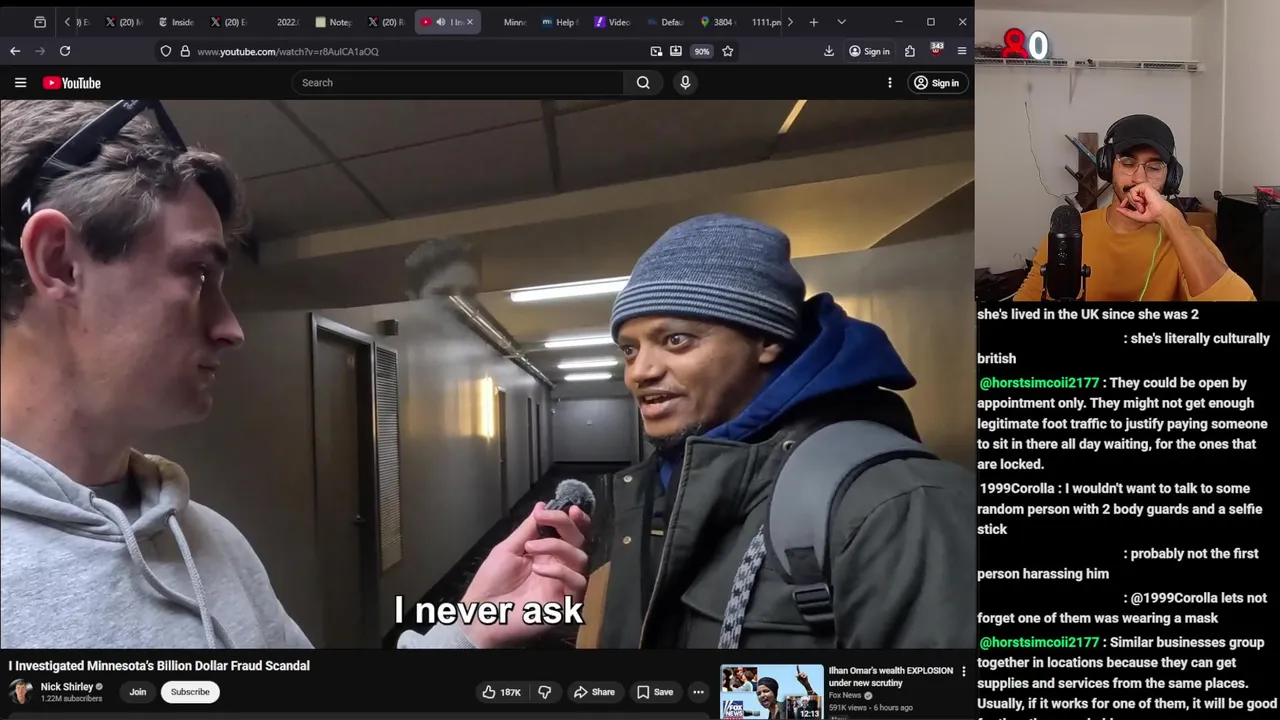Go forward with the browser forward arrow
1280x720 pixels.
(x=40, y=51)
